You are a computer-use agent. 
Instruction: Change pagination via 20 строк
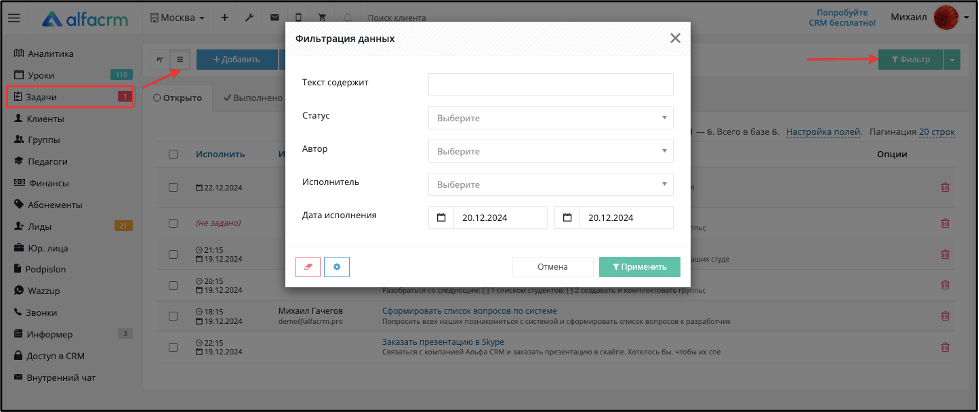click(x=937, y=132)
